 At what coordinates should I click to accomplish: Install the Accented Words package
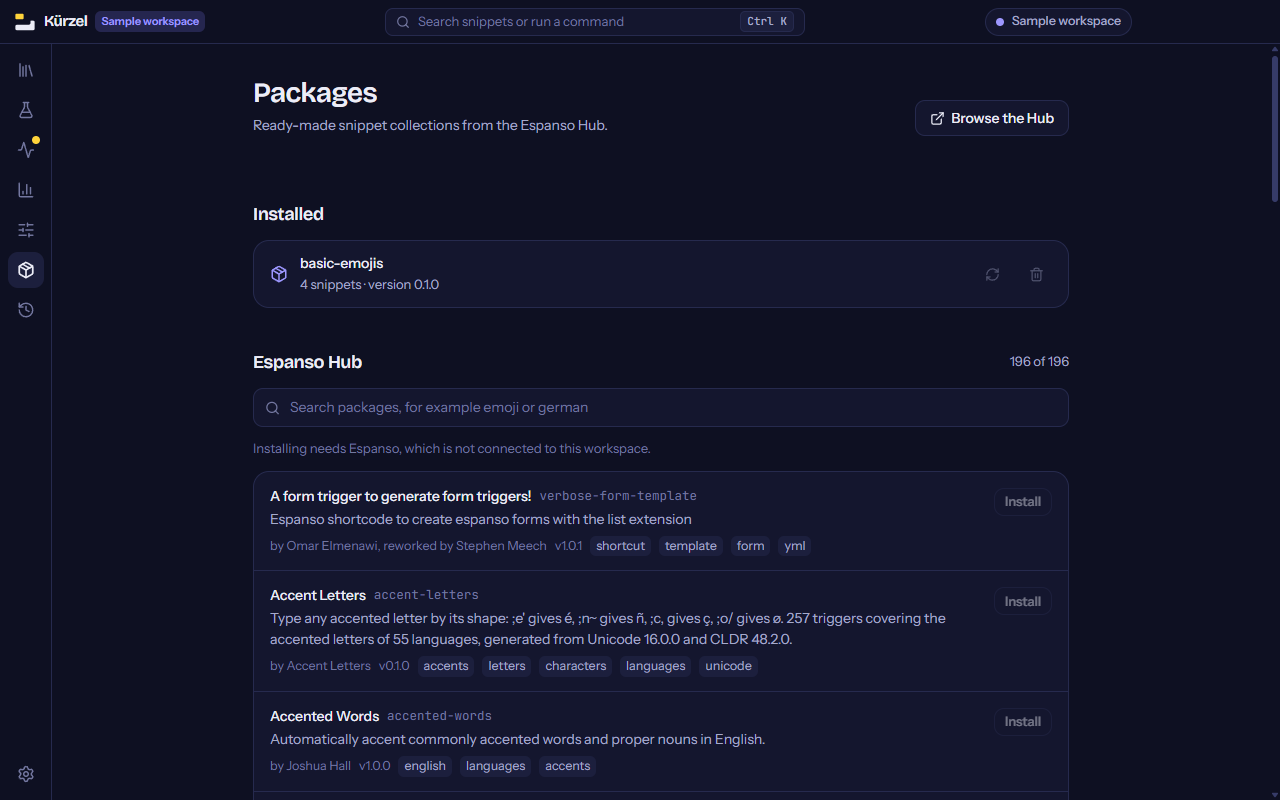click(1023, 722)
